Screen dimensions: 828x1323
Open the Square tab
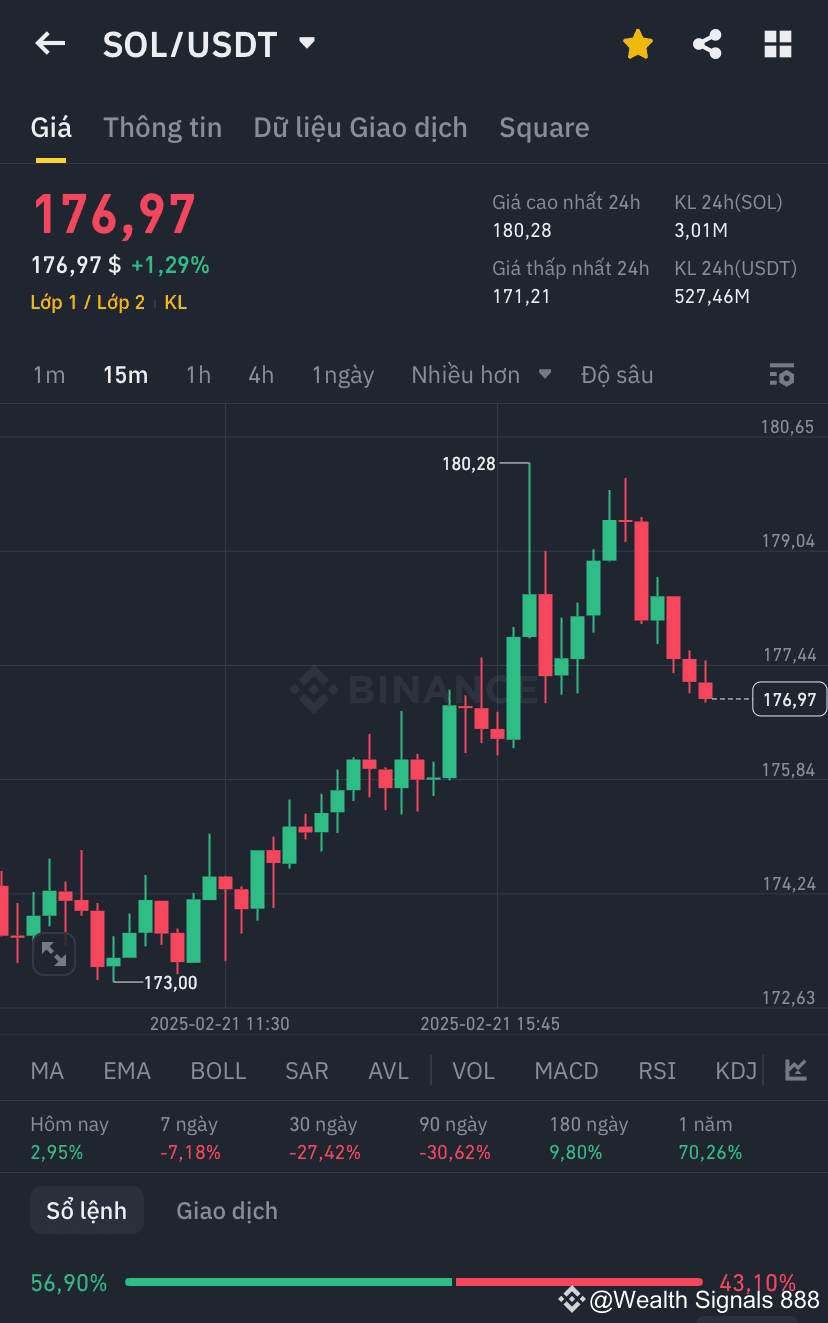coord(544,127)
